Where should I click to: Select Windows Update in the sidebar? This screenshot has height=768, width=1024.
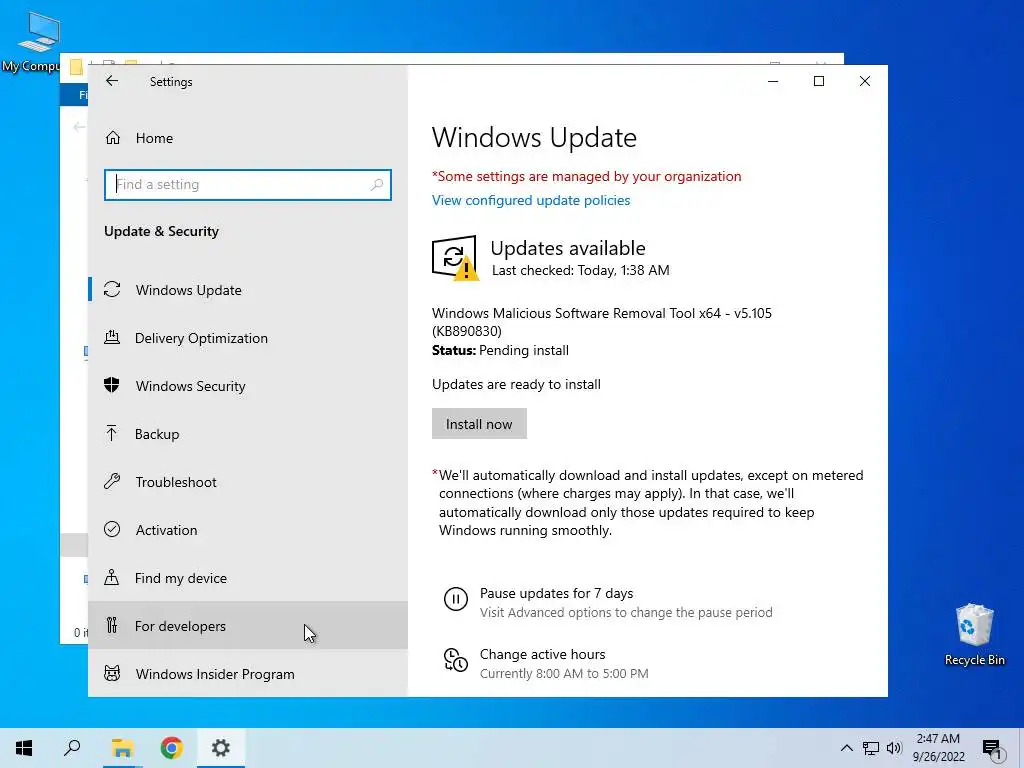coord(248,290)
